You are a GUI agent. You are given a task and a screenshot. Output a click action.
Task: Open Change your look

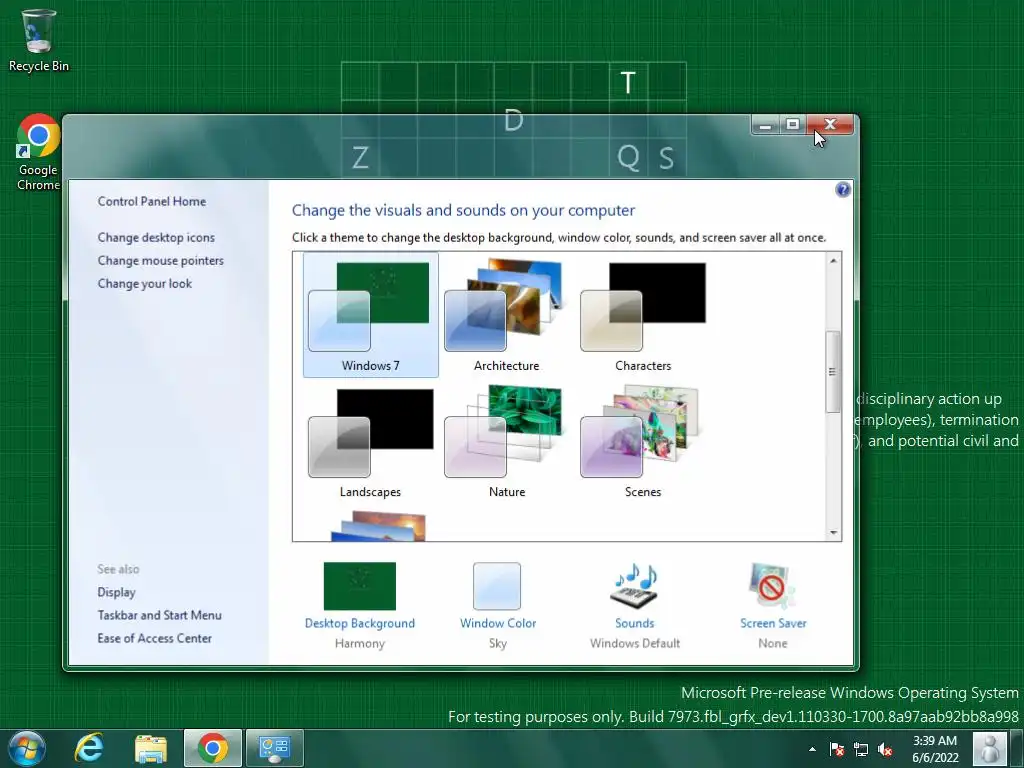(x=144, y=283)
